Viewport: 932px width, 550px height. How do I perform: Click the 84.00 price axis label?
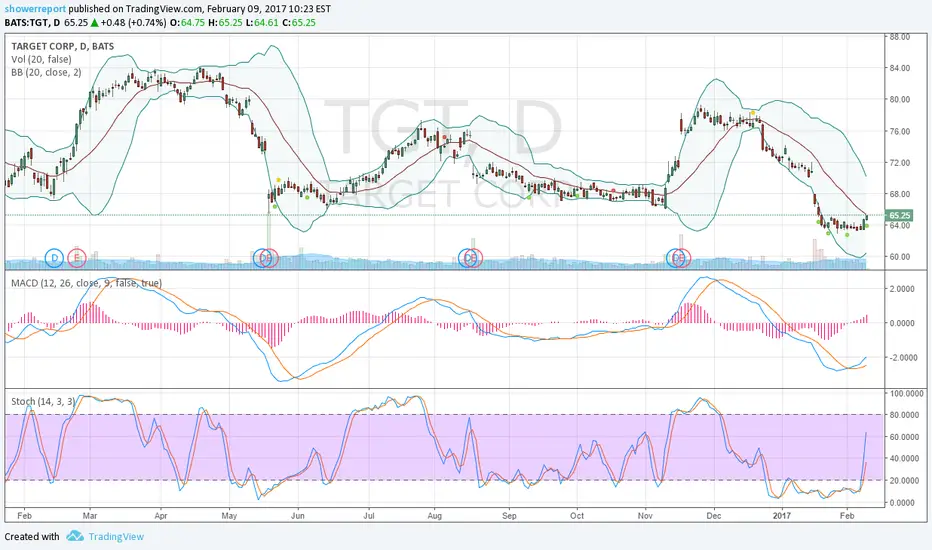click(899, 68)
